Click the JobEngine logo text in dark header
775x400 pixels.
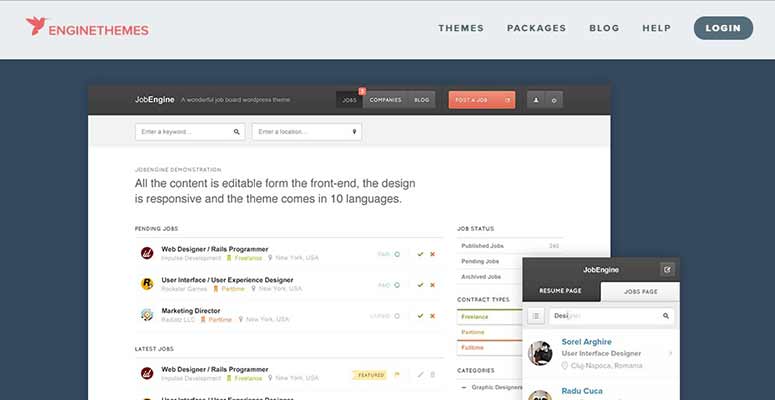point(155,100)
